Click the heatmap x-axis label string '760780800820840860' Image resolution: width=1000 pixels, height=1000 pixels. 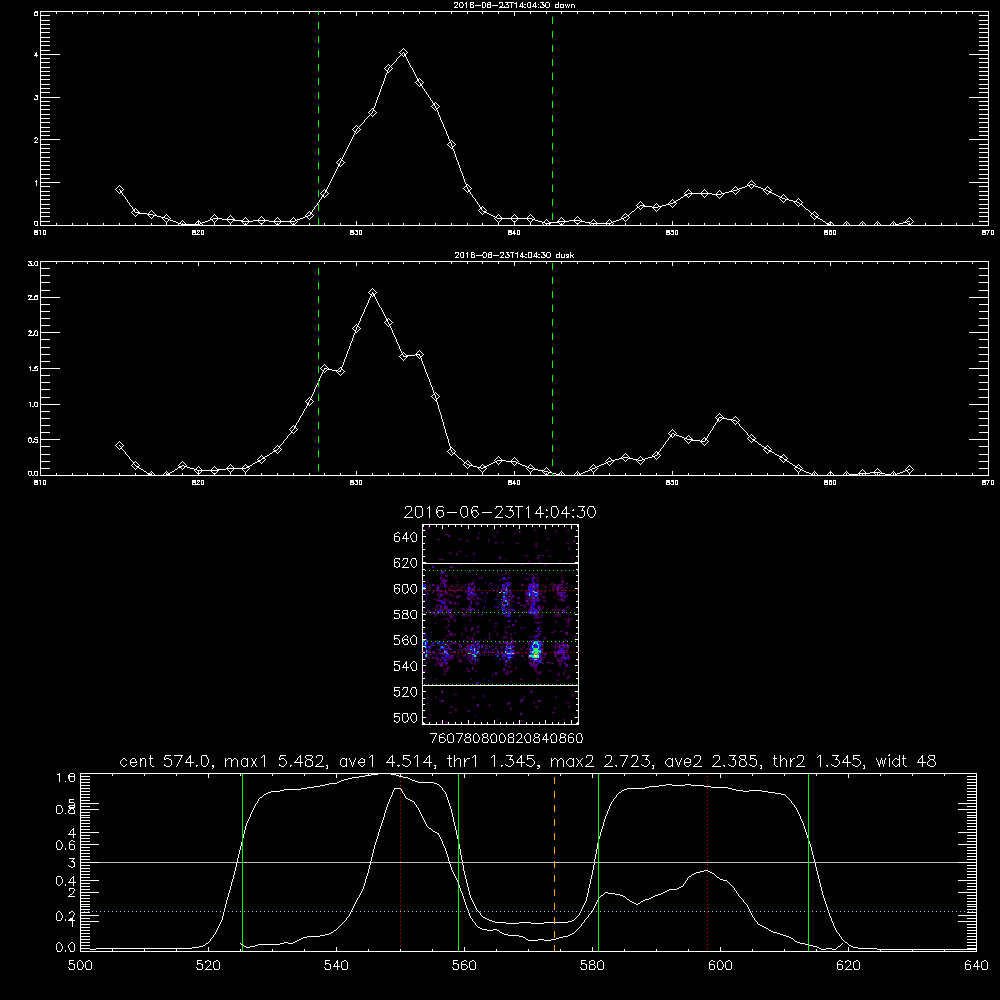point(506,738)
